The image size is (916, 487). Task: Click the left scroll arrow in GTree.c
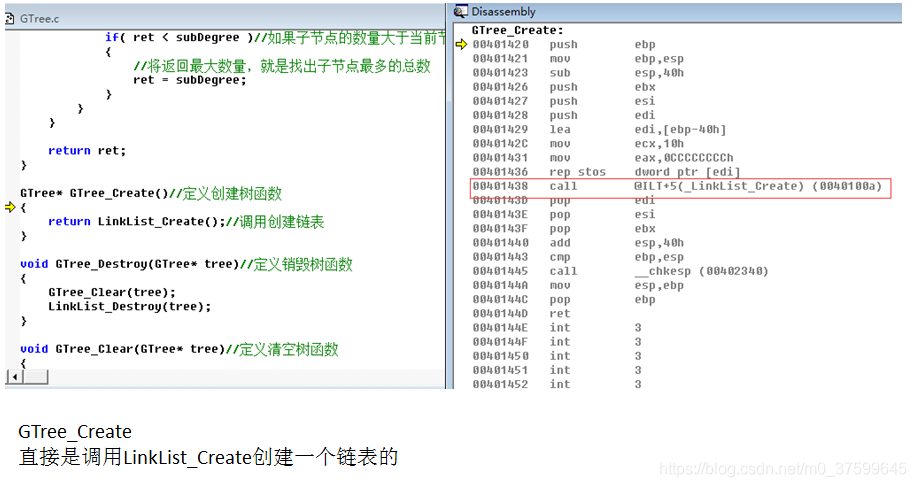(14, 377)
